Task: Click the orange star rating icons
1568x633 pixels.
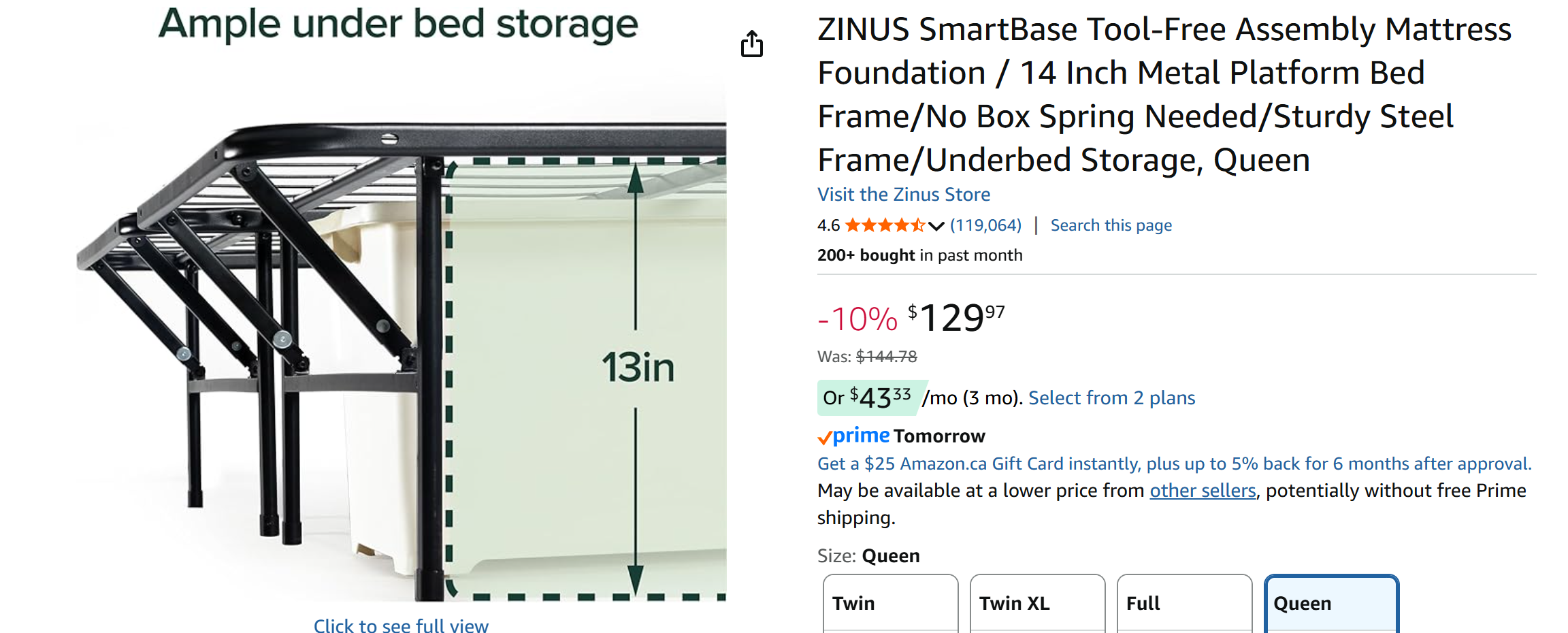Action: 884,225
